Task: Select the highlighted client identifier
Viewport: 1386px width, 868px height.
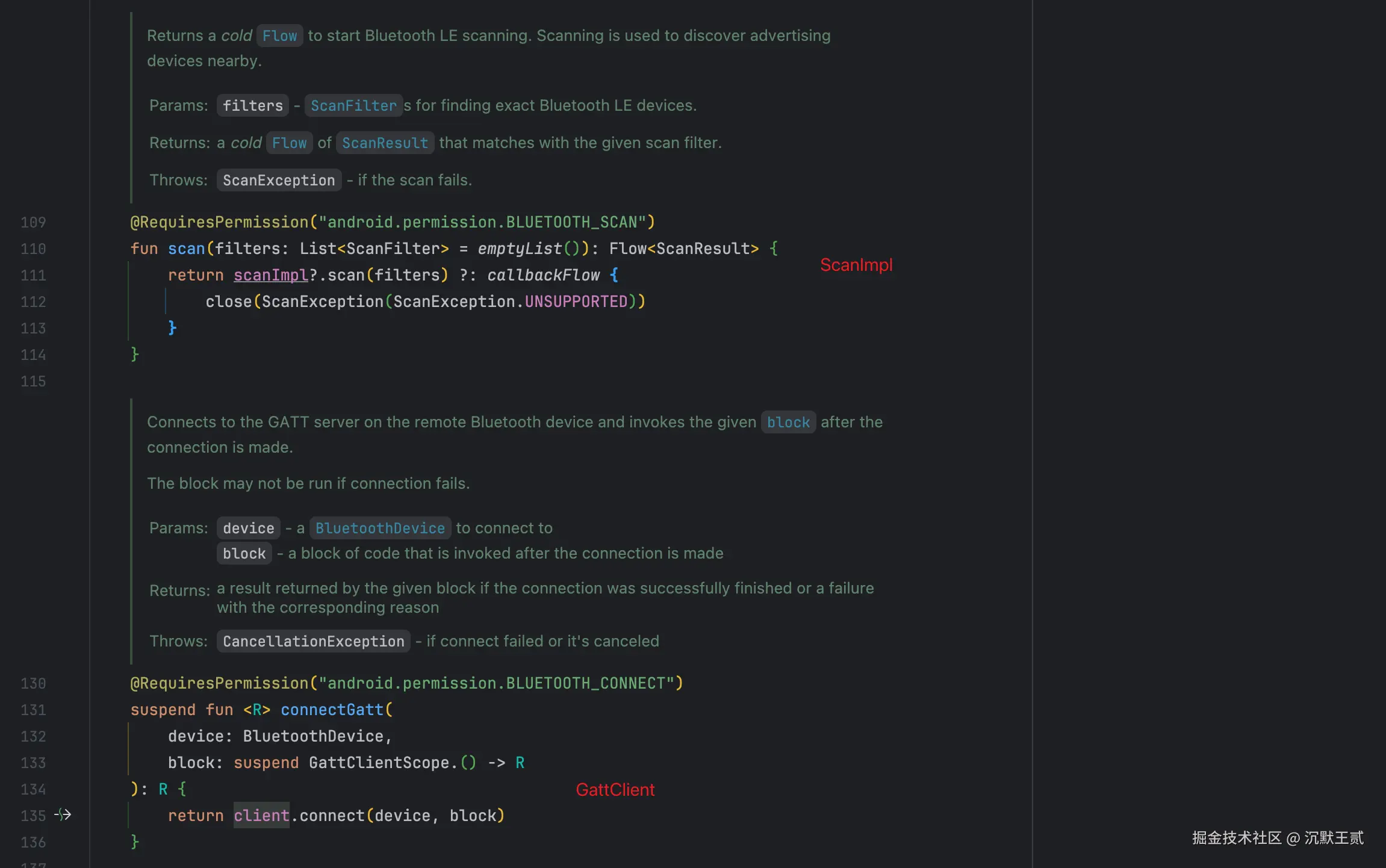Action: point(261,816)
